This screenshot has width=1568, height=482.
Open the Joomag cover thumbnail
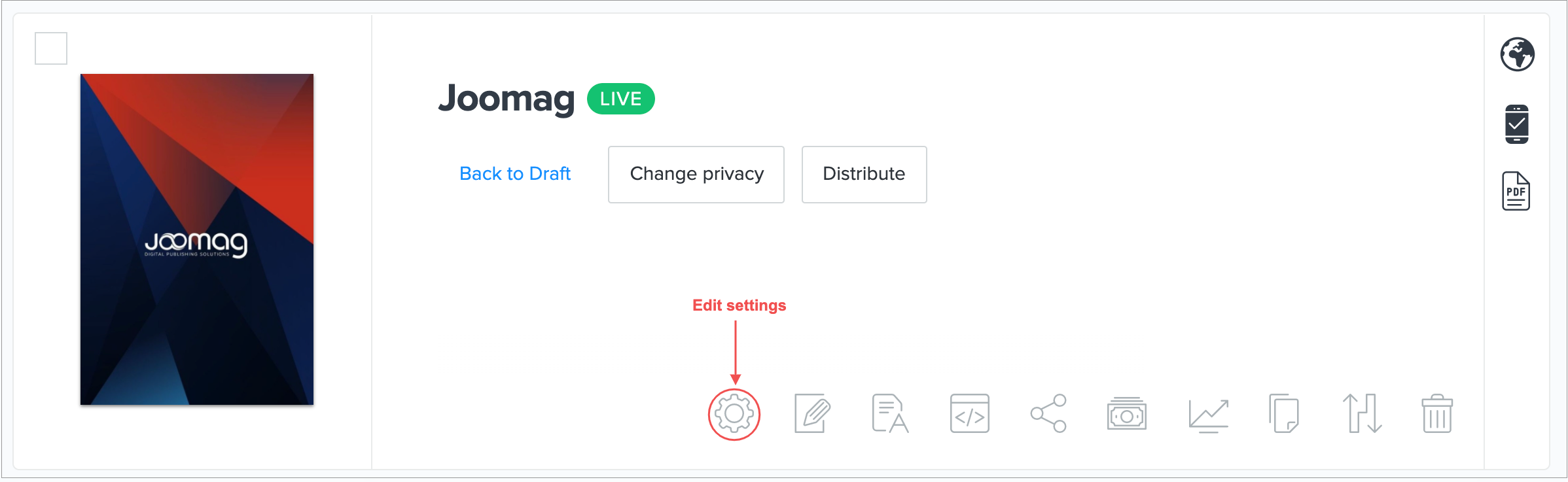[x=197, y=239]
